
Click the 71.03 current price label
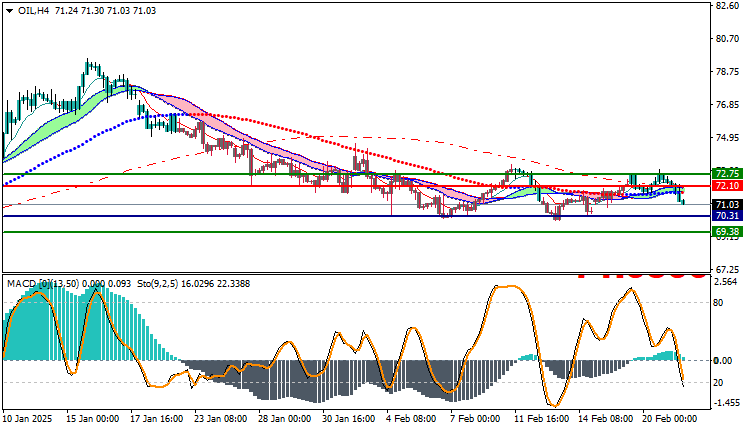tap(727, 205)
